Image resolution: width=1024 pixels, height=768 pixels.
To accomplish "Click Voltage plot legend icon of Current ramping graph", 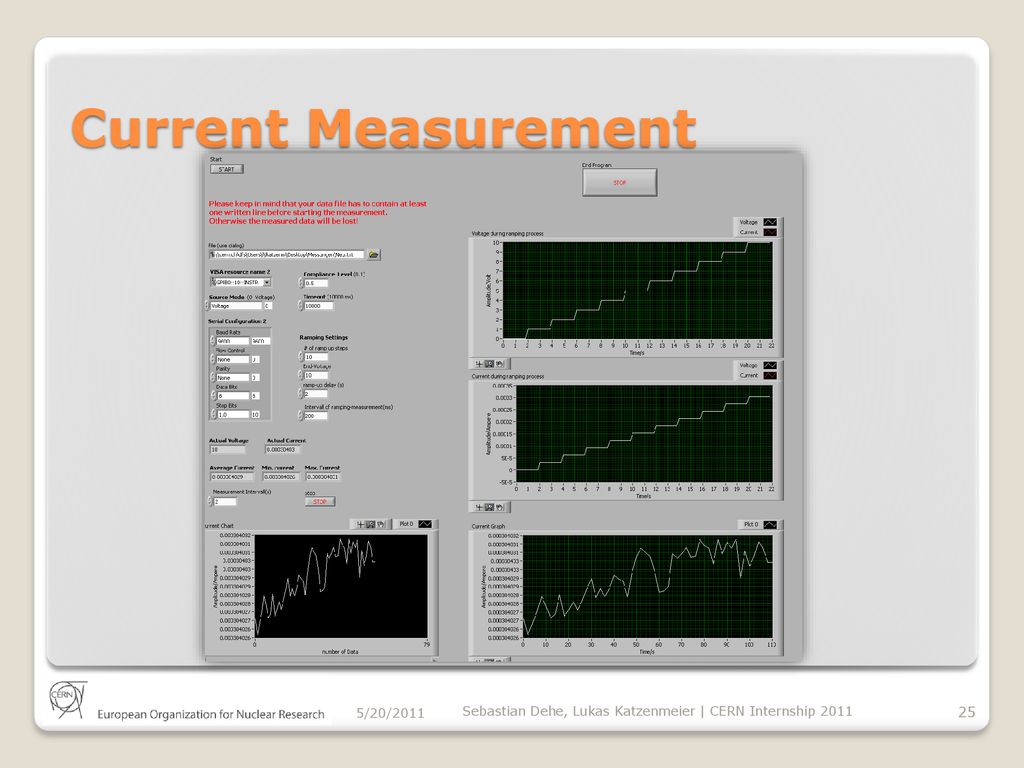I will pos(770,366).
